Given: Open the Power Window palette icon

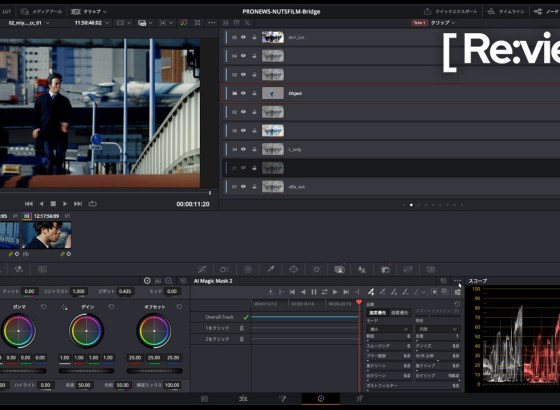Looking at the screenshot, I should (294, 269).
